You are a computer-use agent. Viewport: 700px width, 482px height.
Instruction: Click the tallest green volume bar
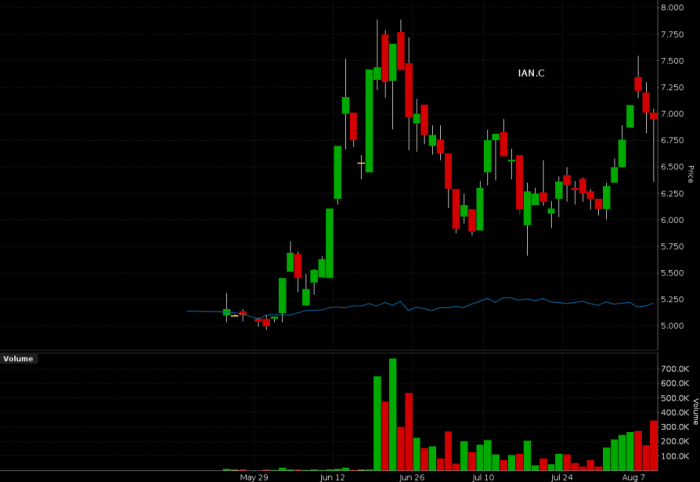(393, 415)
